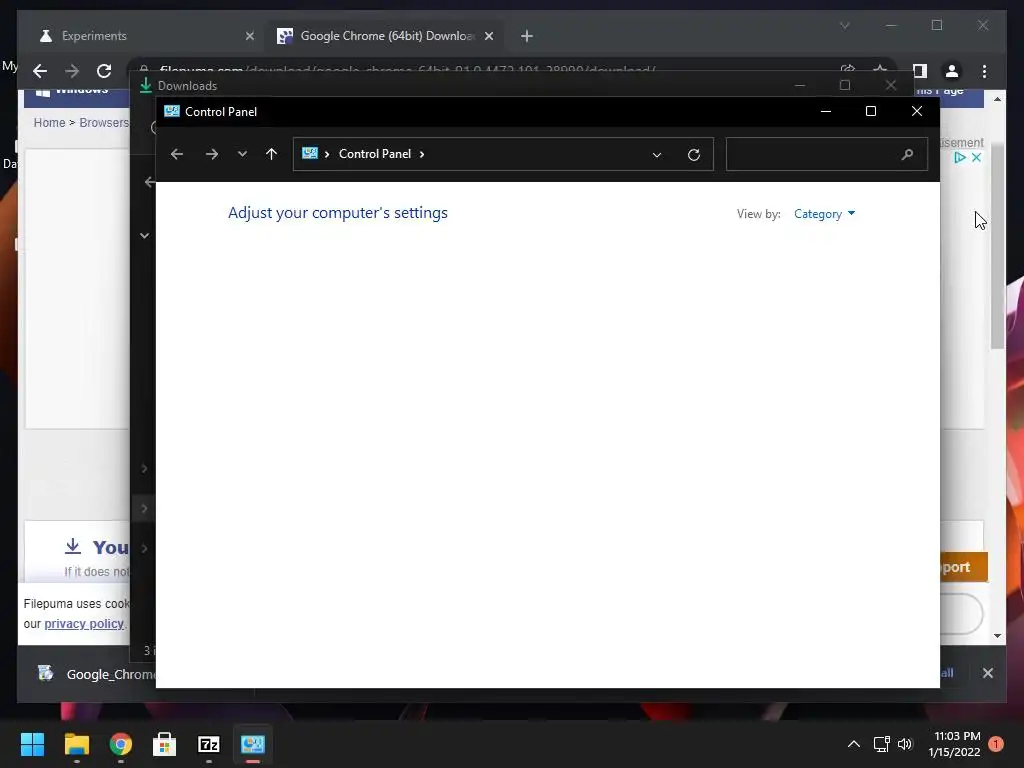Click the Control Panel search box
This screenshot has width=1024, height=768.
click(826, 154)
